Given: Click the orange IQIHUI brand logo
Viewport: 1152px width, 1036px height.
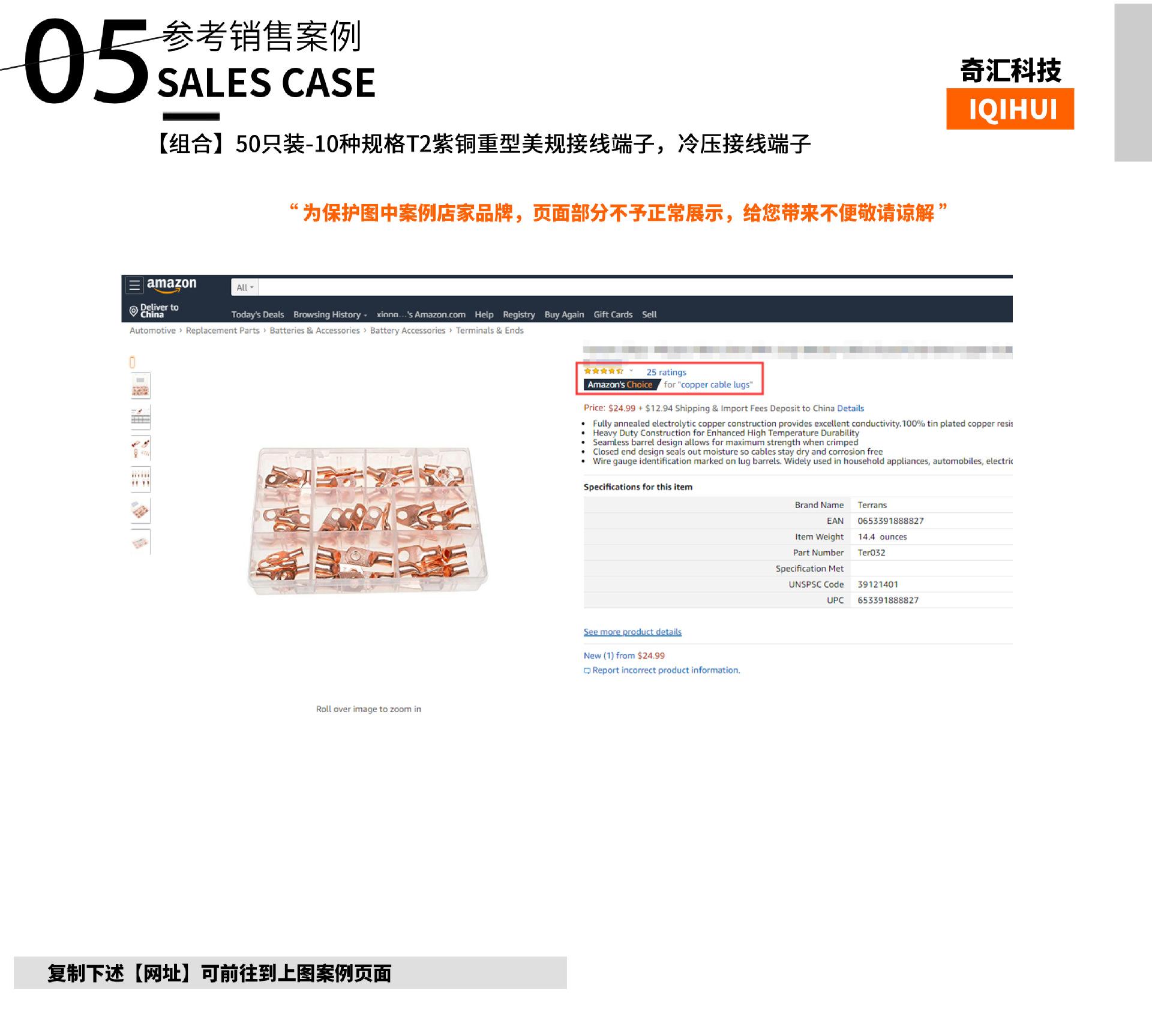Looking at the screenshot, I should [1010, 109].
